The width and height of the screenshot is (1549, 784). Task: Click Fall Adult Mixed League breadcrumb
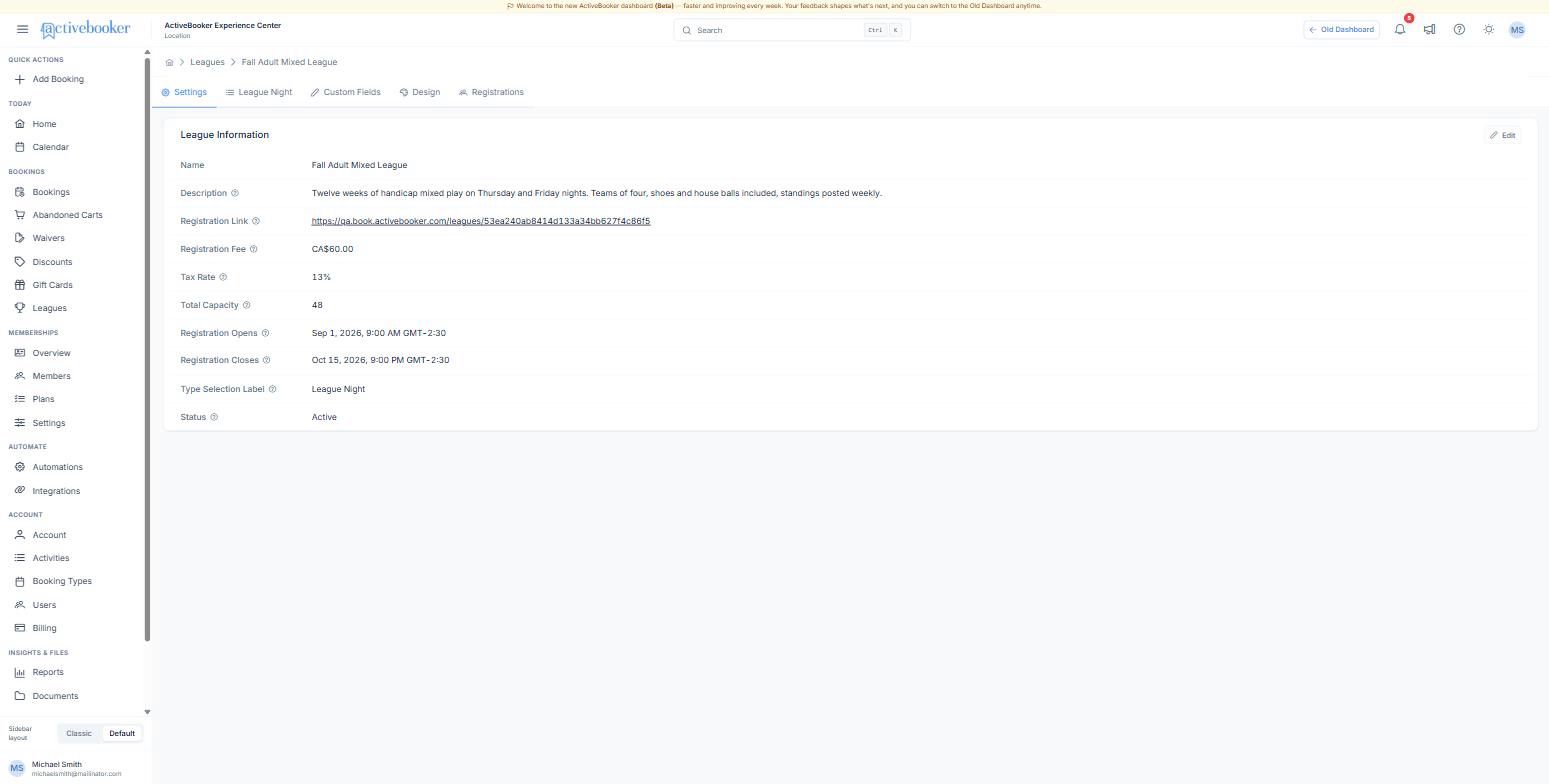[289, 62]
